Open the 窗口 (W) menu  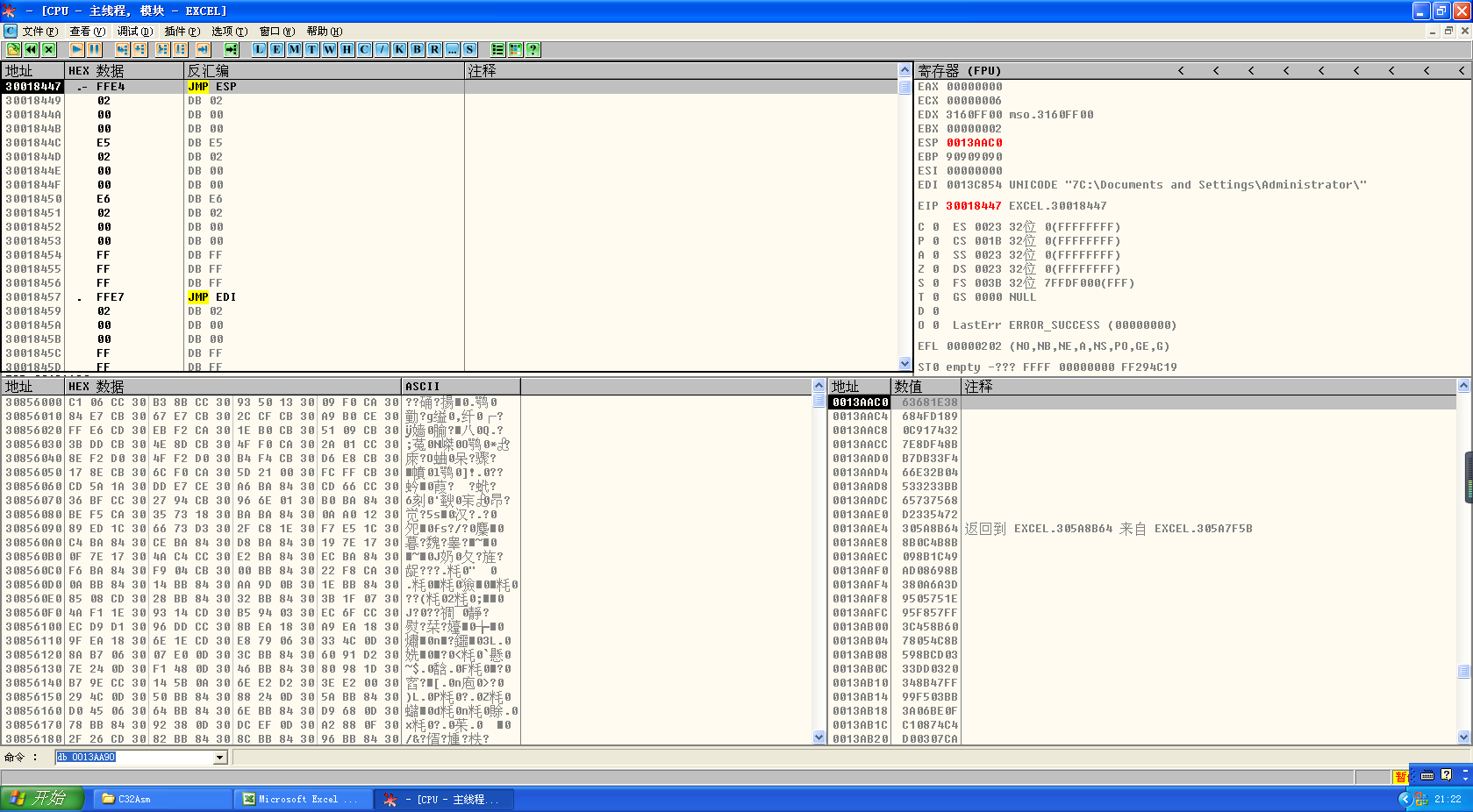[276, 32]
